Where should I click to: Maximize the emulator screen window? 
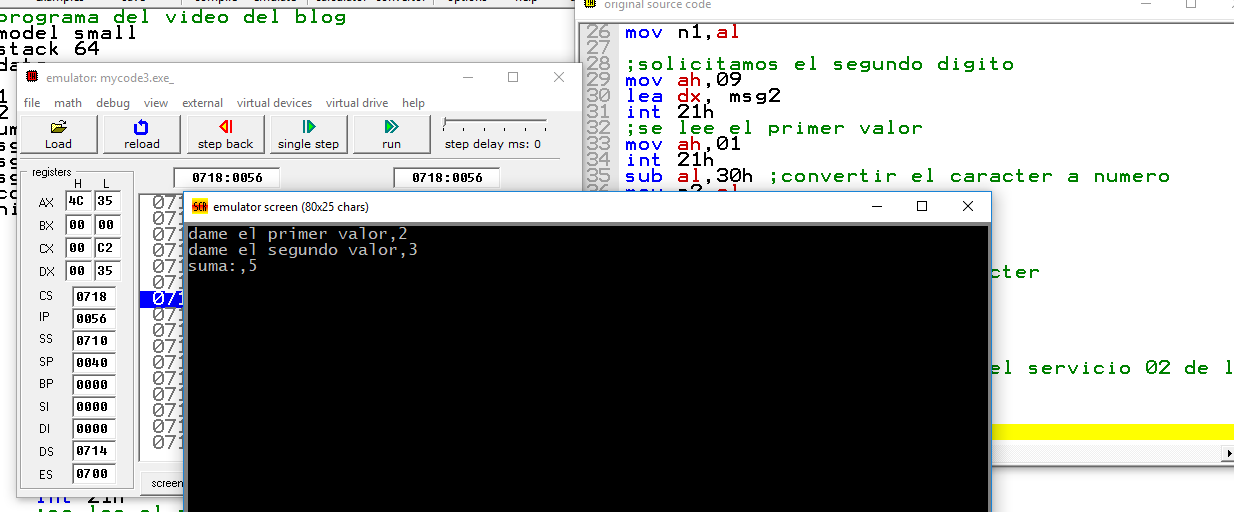pyautogui.click(x=922, y=207)
